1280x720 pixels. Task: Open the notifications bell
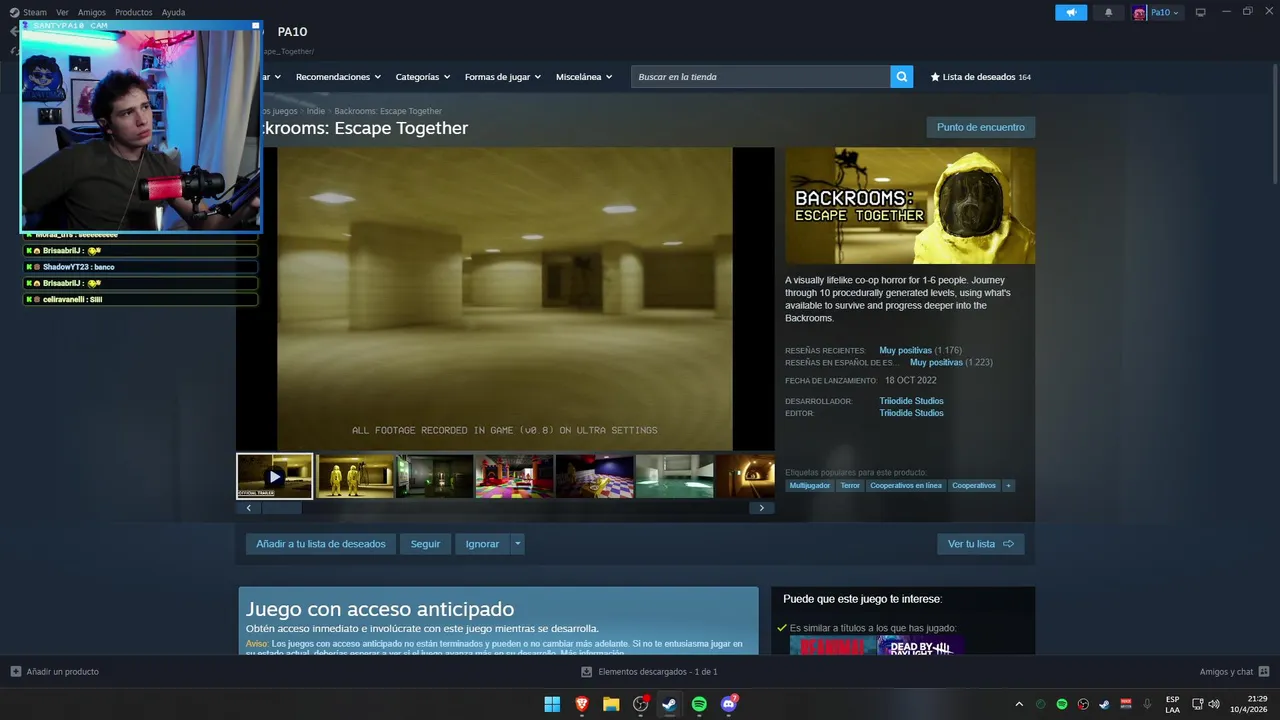[1108, 12]
